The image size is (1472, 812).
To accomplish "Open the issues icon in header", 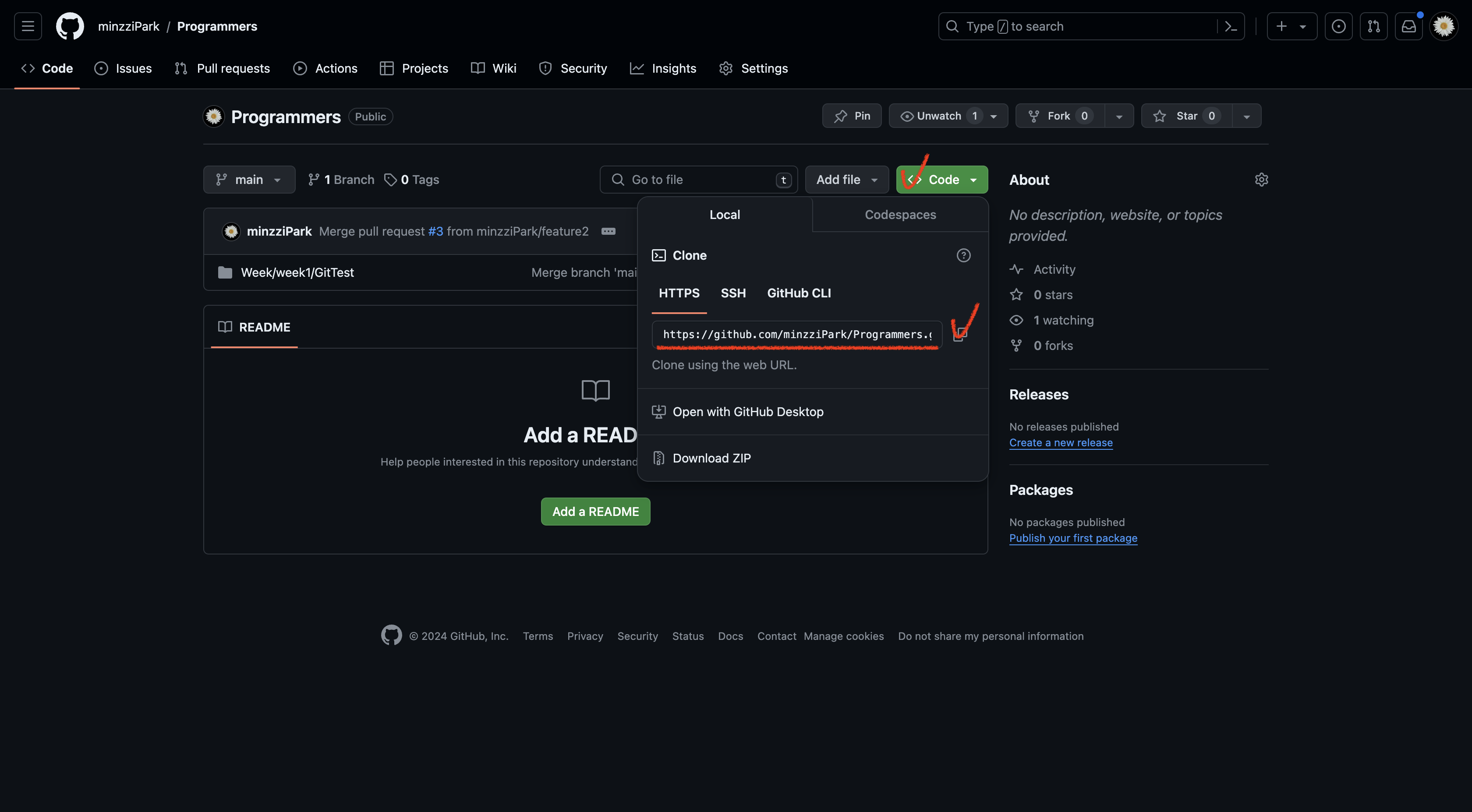I will pyautogui.click(x=1338, y=26).
